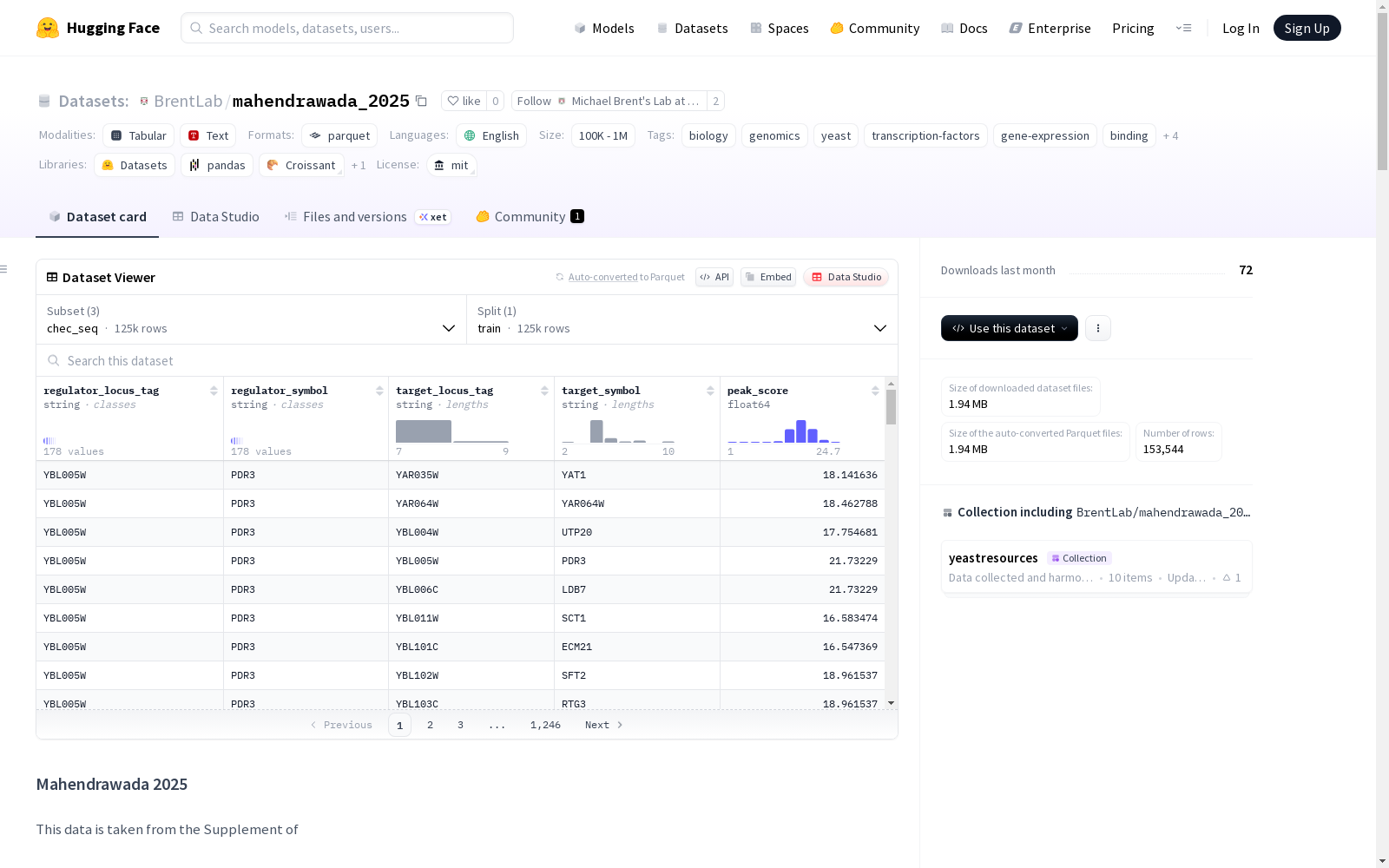
Task: Expand the Split train dropdown
Action: tap(682, 319)
